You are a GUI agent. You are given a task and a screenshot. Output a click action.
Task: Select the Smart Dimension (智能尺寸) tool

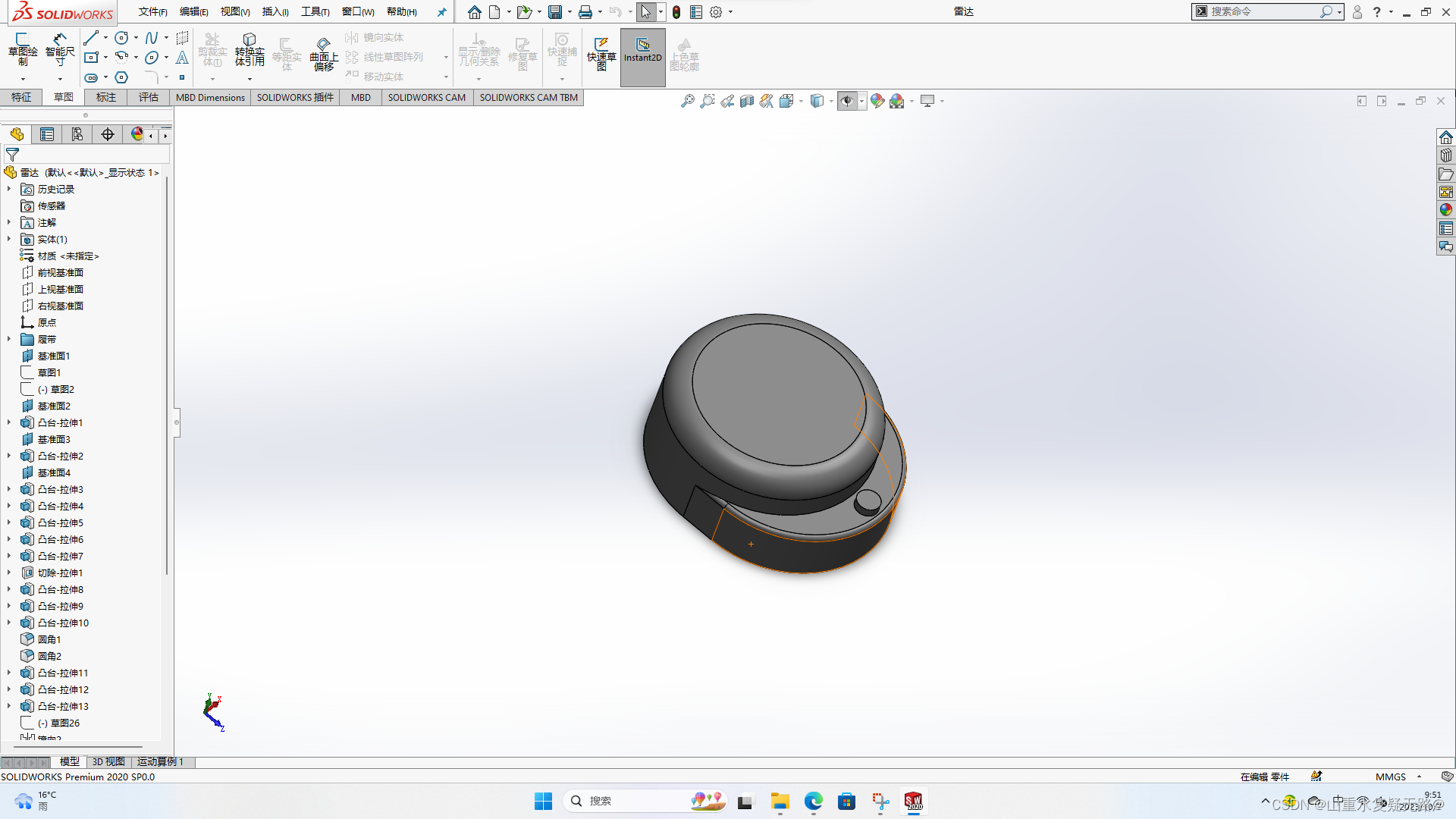[x=60, y=51]
